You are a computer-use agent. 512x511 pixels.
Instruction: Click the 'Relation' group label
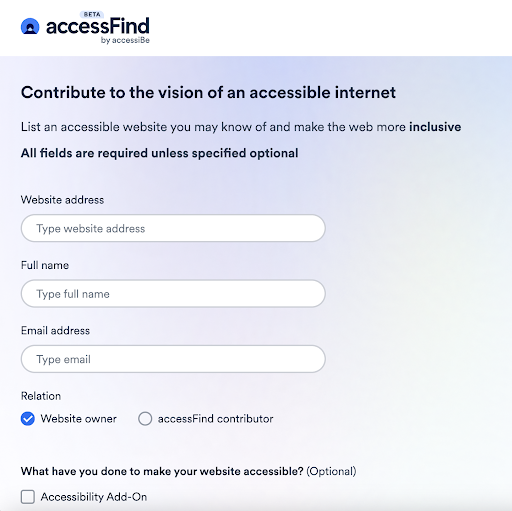click(41, 396)
